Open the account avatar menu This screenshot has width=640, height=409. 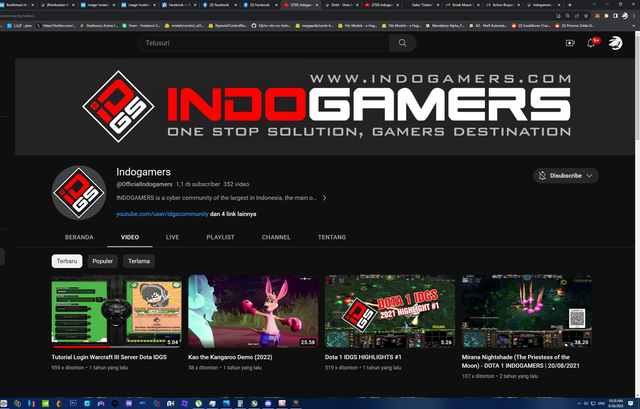(616, 43)
